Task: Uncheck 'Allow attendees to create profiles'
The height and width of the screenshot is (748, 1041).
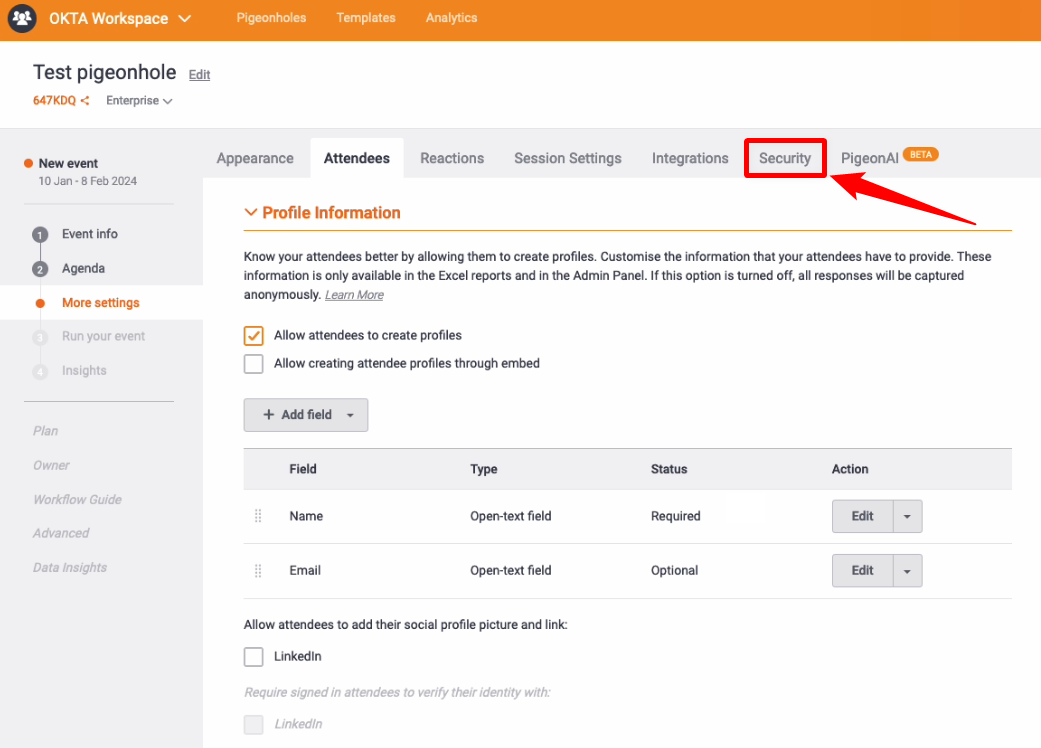Action: pyautogui.click(x=253, y=335)
